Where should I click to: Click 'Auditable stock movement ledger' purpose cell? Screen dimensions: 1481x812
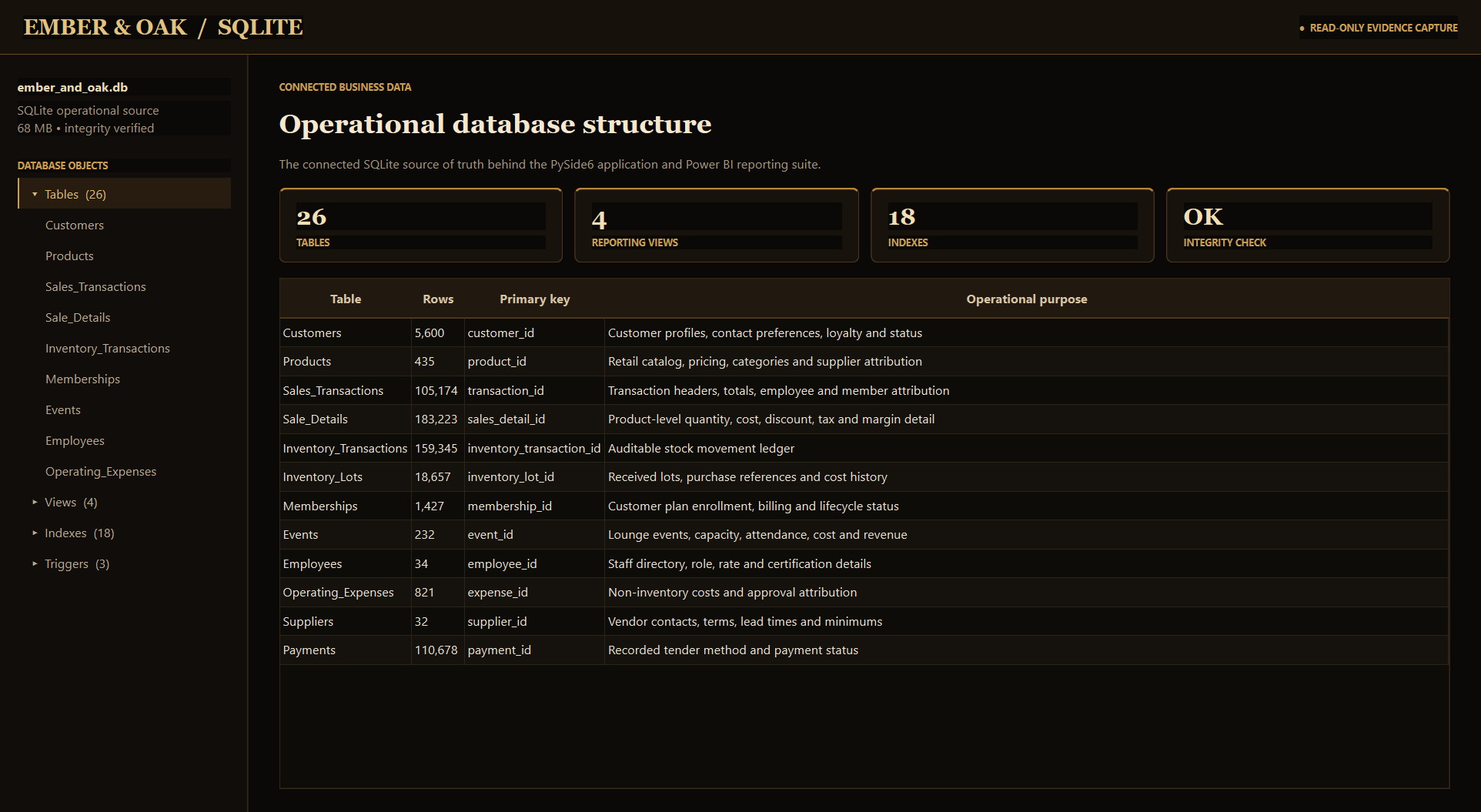1027,448
